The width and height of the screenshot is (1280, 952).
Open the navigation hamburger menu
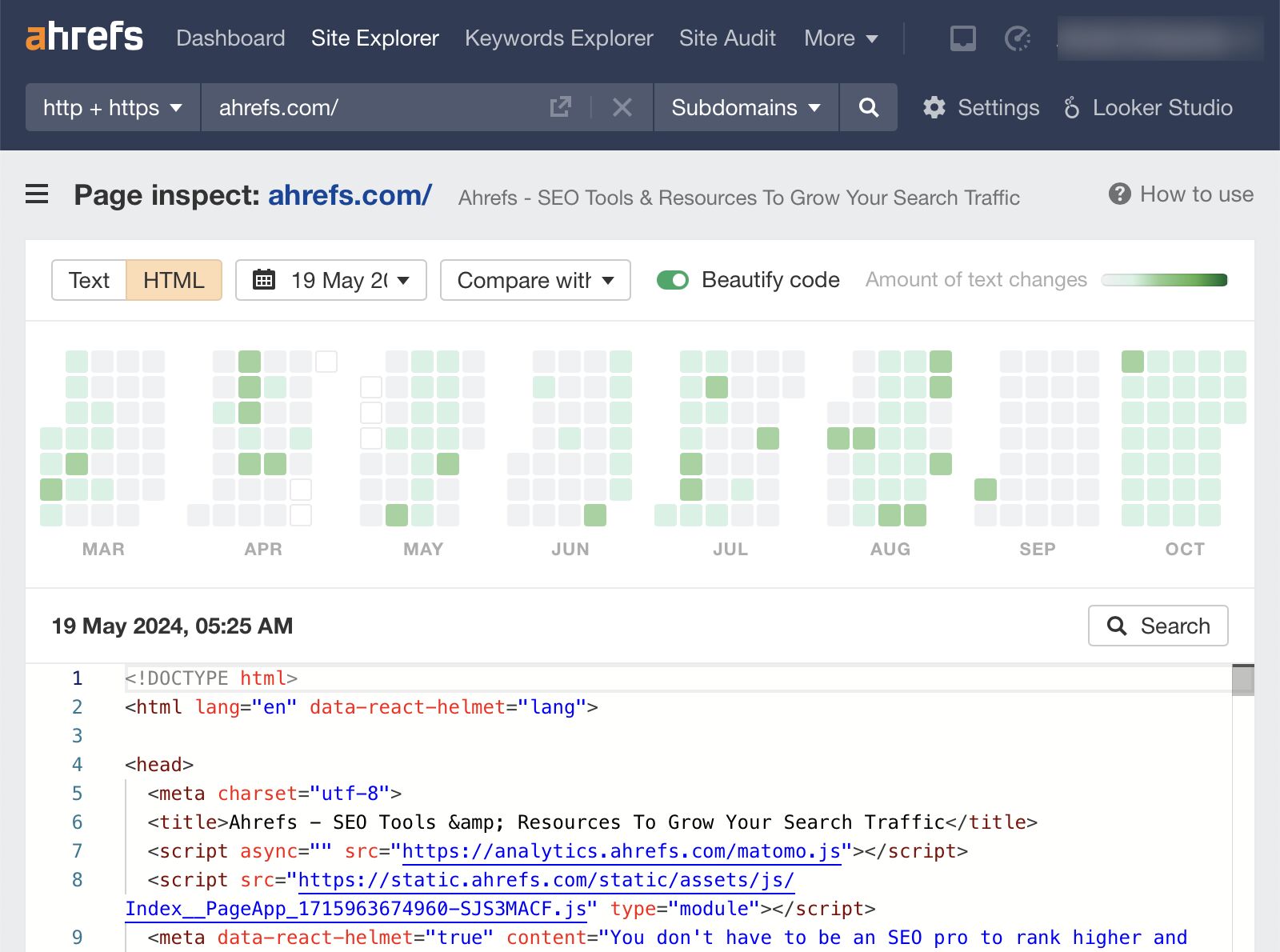click(x=36, y=194)
